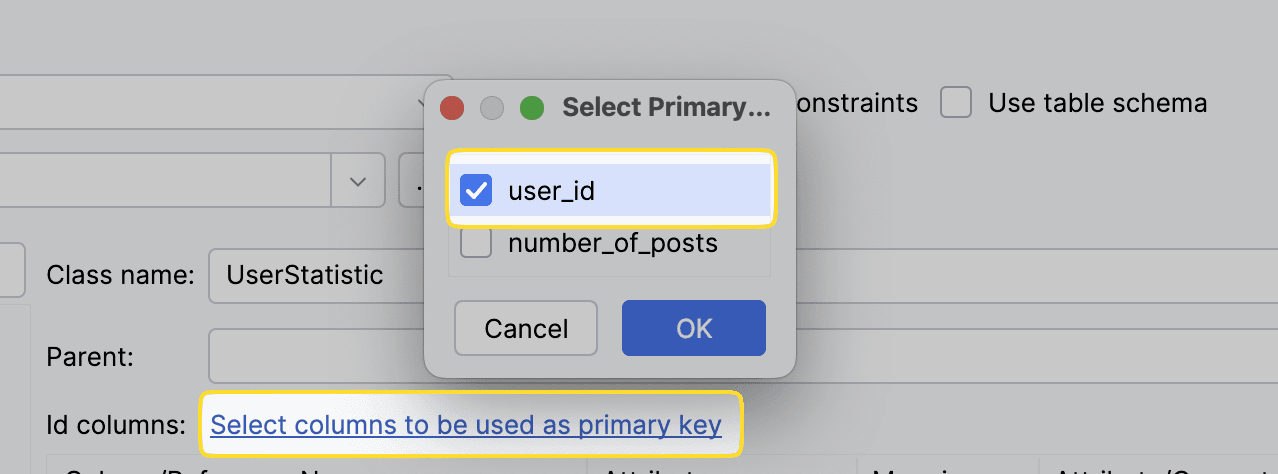Close the Select Primary dialog
This screenshot has width=1278, height=474.
click(452, 107)
